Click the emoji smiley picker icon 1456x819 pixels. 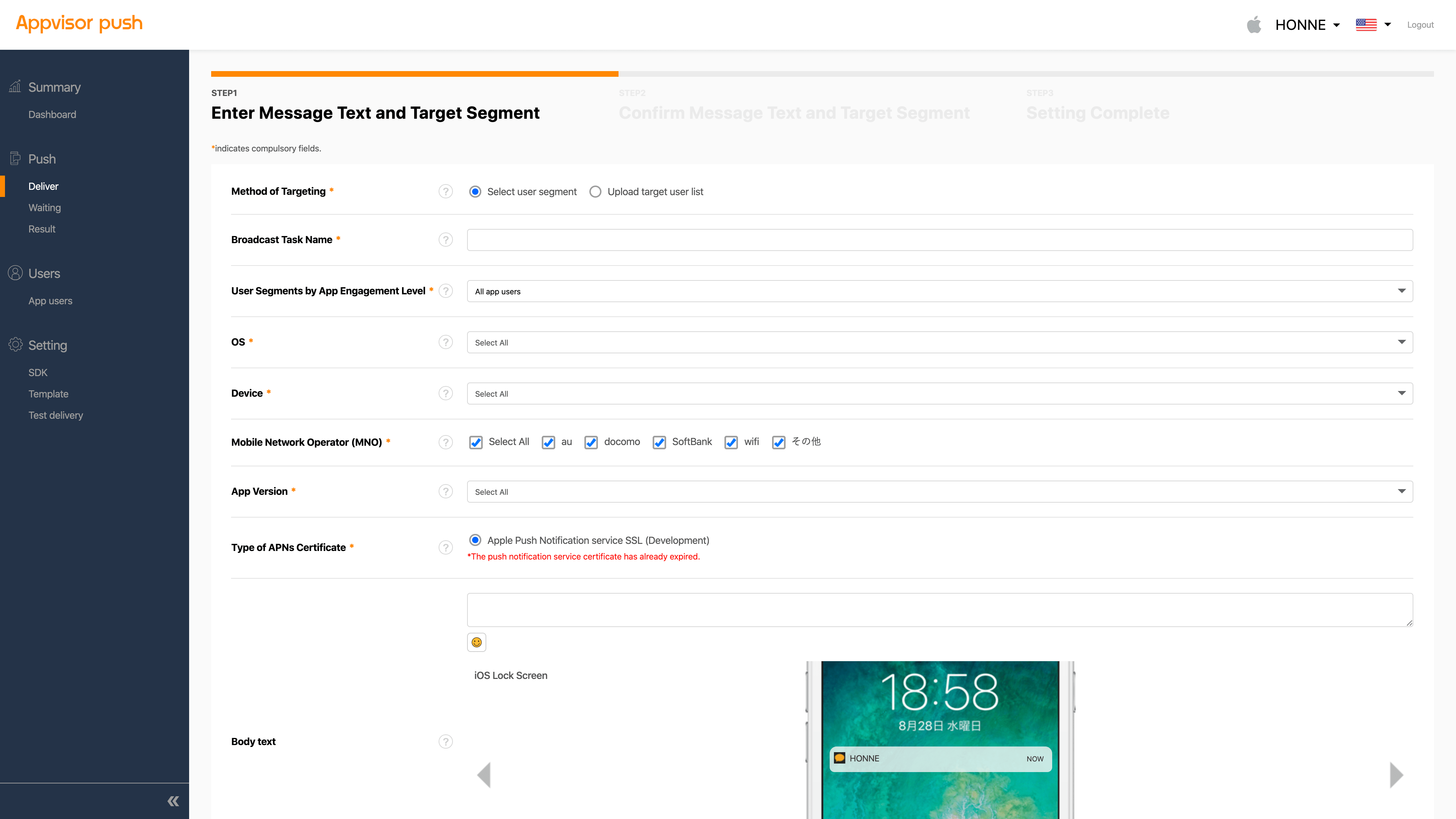[x=476, y=642]
